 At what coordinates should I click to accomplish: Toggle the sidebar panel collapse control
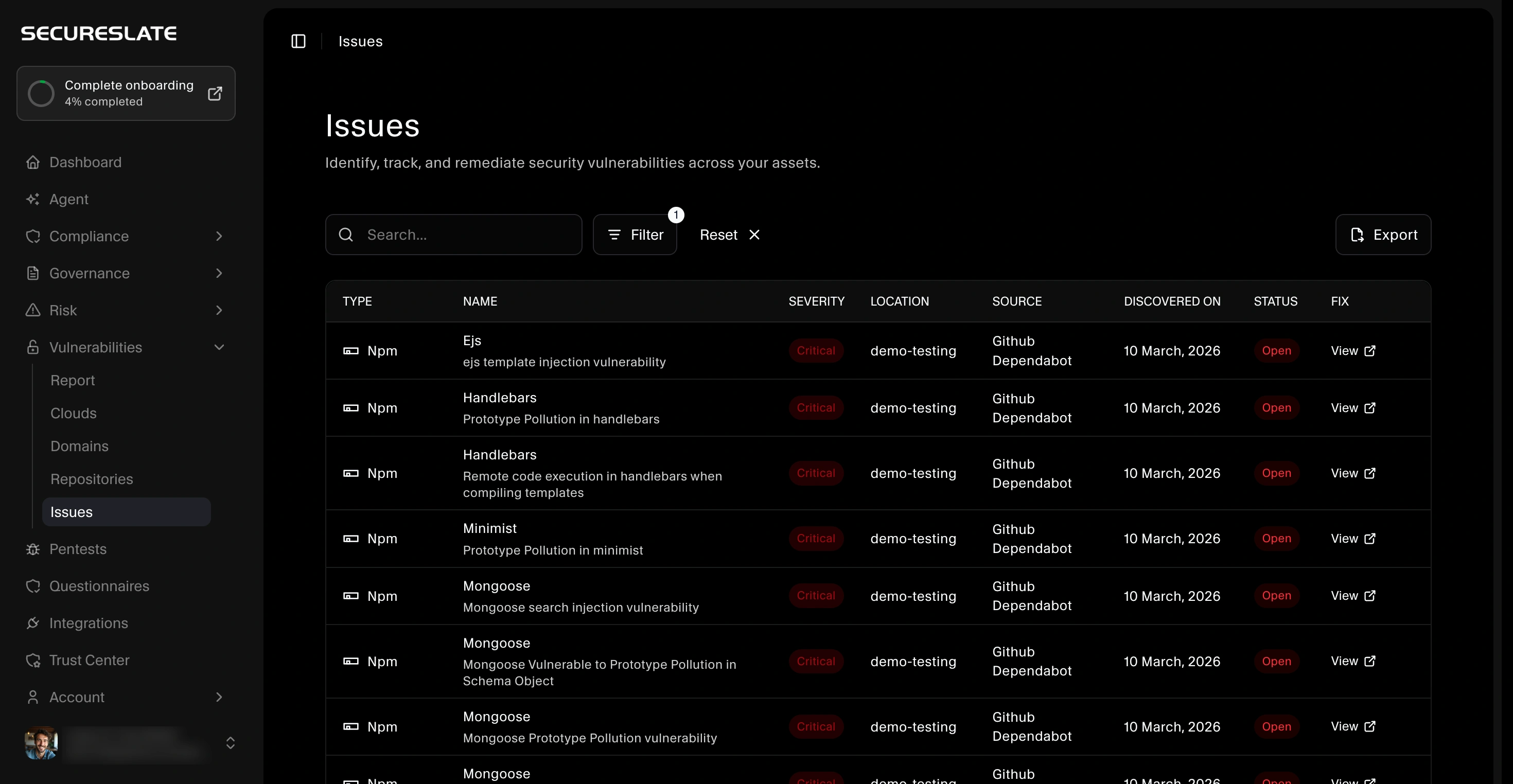[x=298, y=41]
